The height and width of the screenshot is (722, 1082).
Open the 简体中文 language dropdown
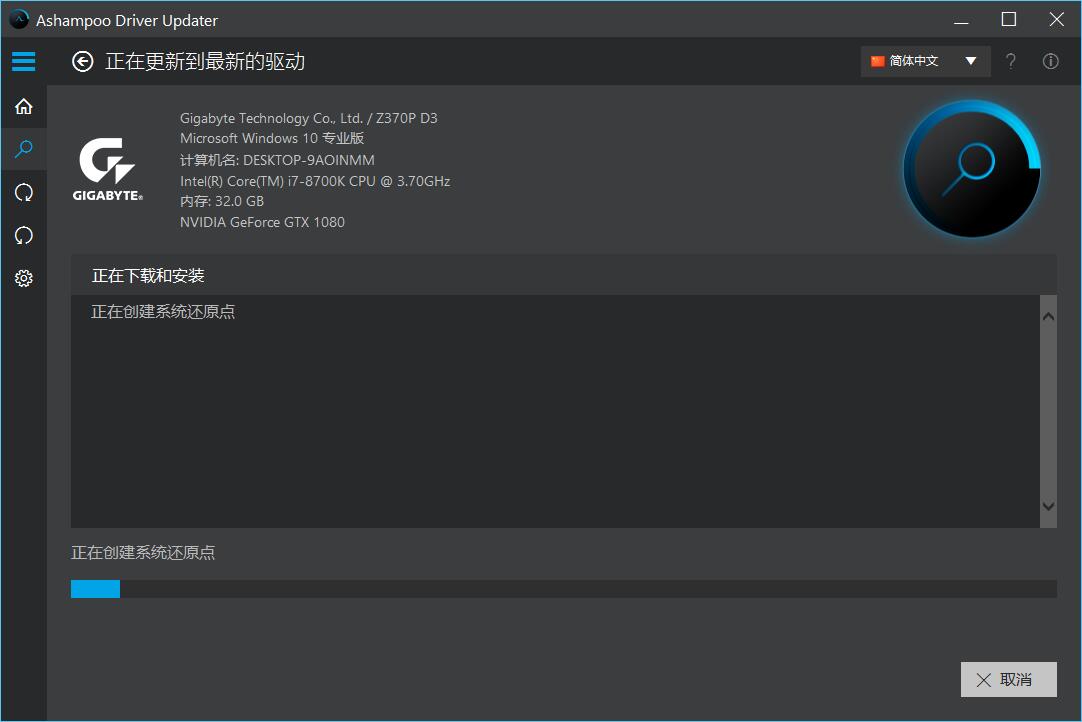tap(915, 61)
